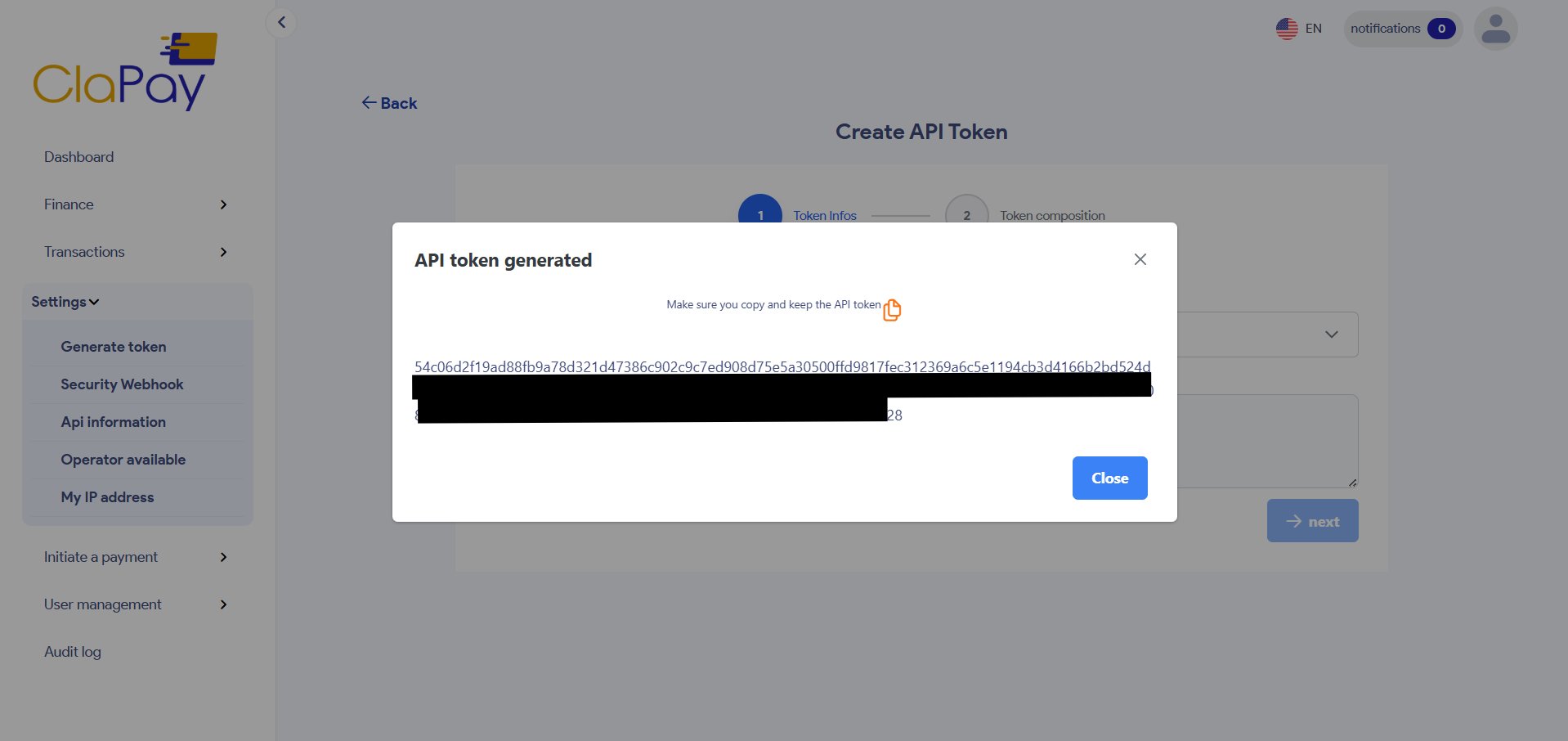The width and height of the screenshot is (1568, 741).
Task: Close the API token generated dialog
Action: (1109, 478)
